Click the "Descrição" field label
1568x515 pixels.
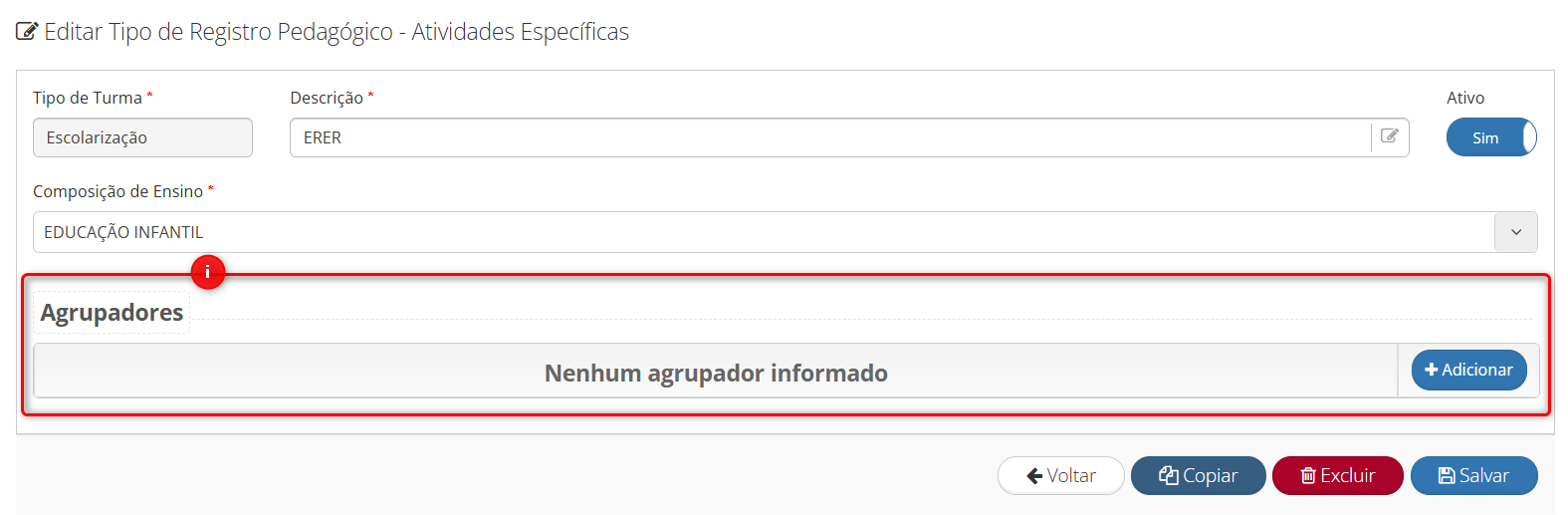point(327,98)
